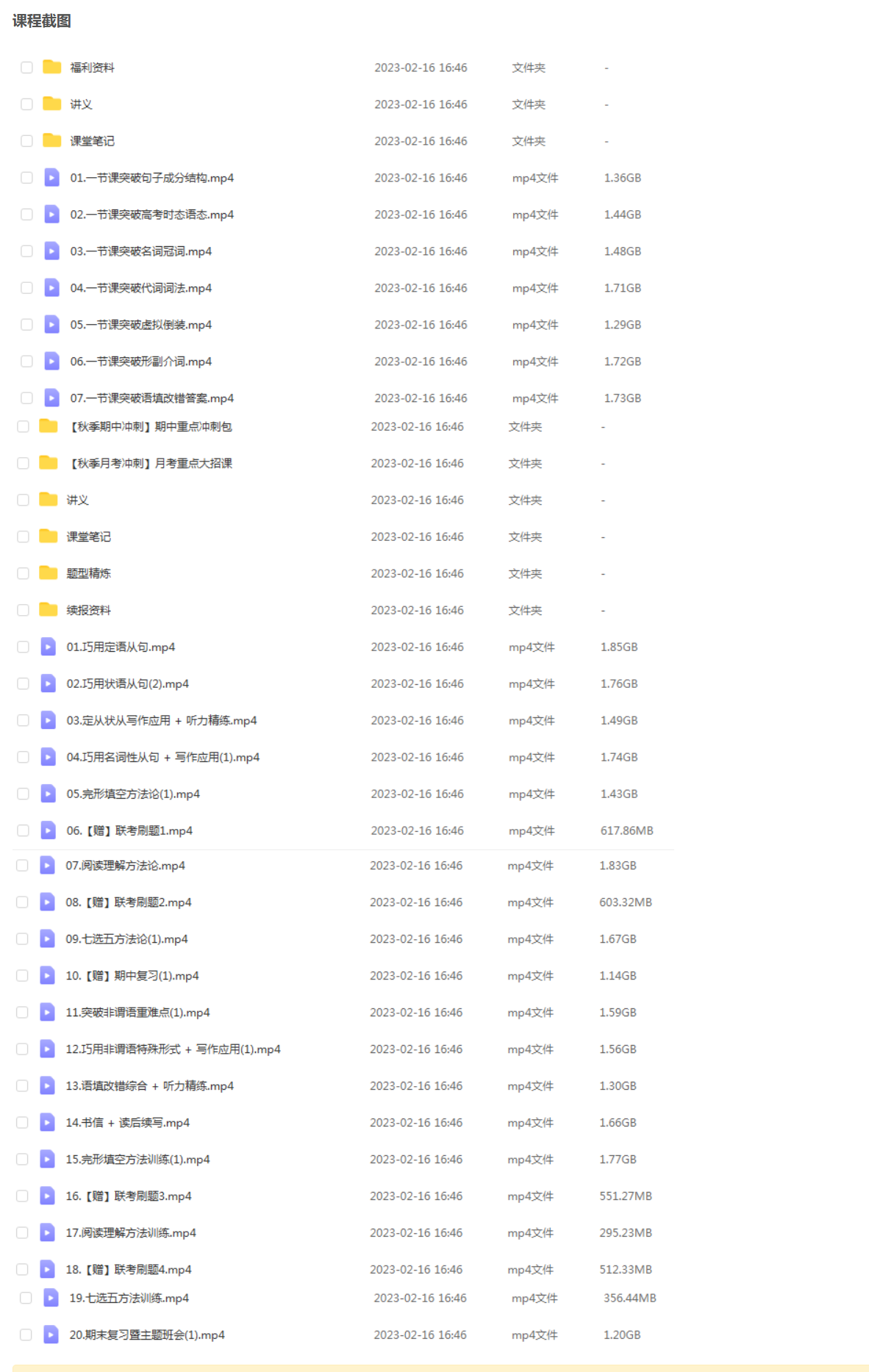Open 12.巧用非谓语特殊形式 + 写作应用(1).mp4
This screenshot has height=1372, width=869.
click(x=173, y=1049)
